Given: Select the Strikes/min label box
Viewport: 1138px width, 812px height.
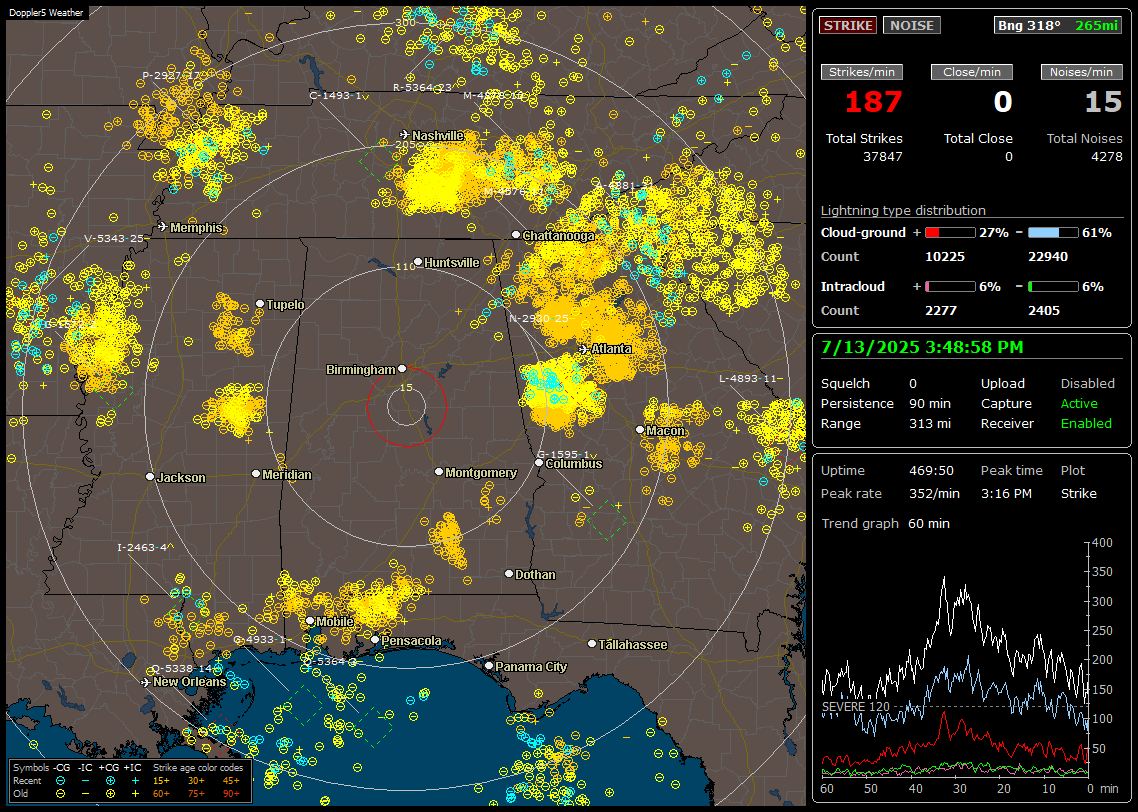Looking at the screenshot, I should (861, 72).
